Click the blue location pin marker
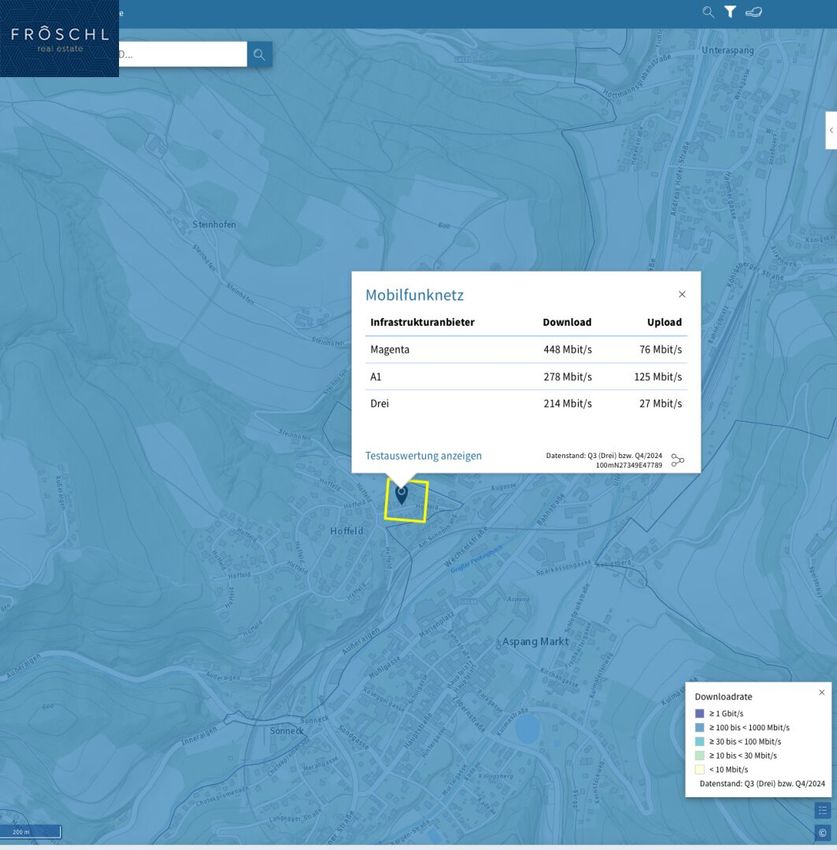This screenshot has width=837, height=850. coord(402,494)
